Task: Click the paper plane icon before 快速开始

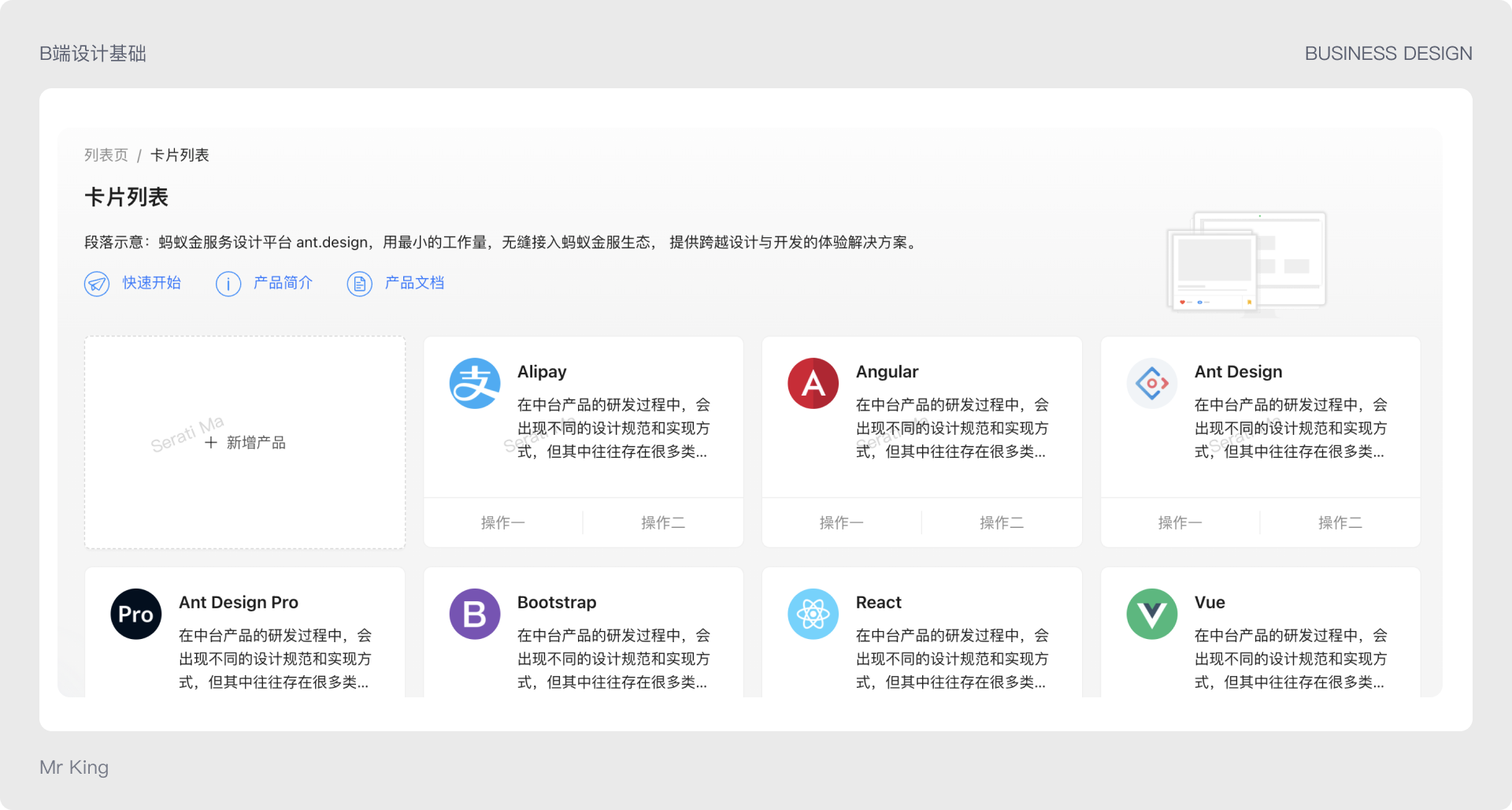Action: pos(97,284)
